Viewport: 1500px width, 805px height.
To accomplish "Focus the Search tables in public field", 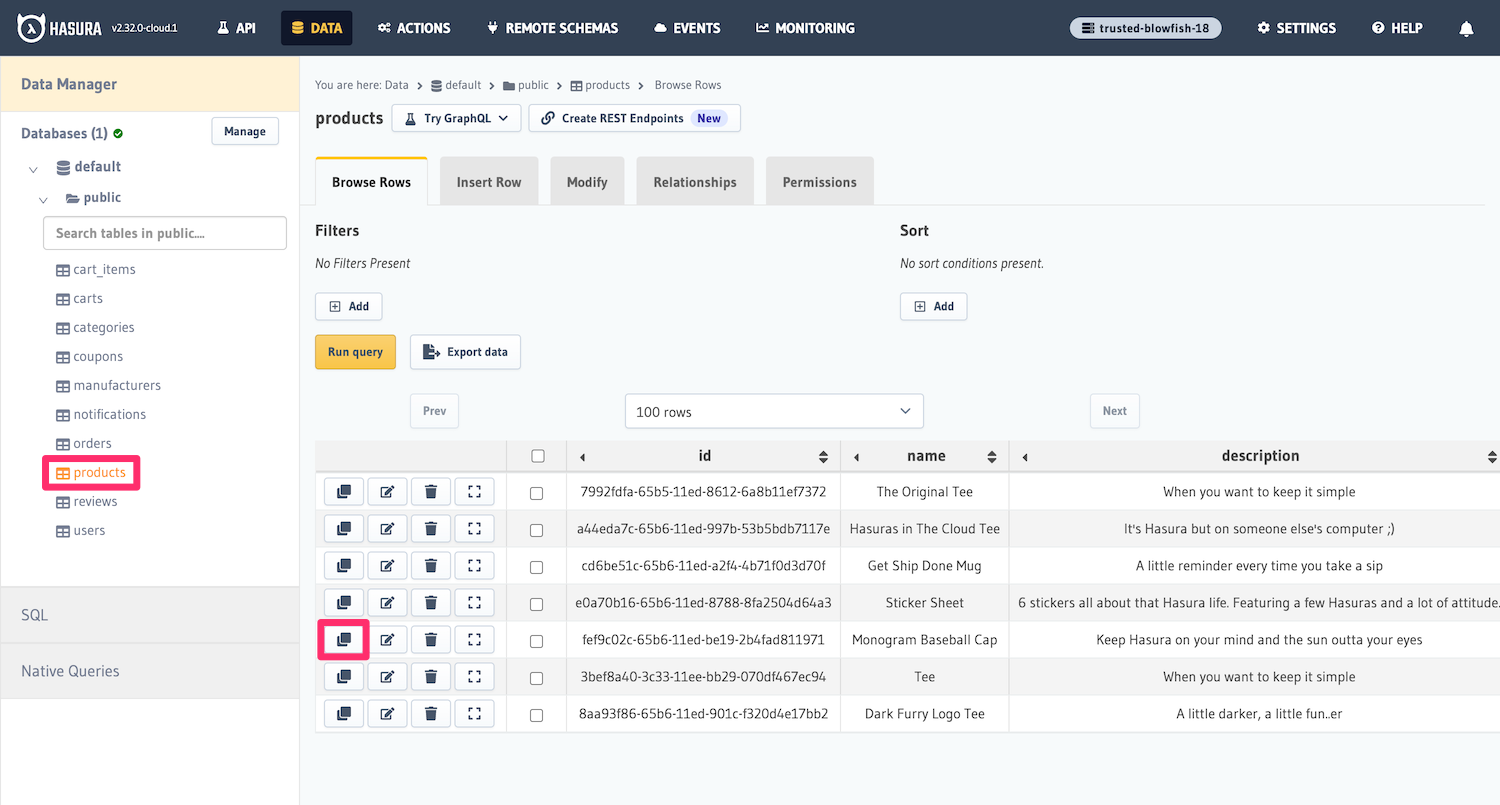I will (165, 233).
